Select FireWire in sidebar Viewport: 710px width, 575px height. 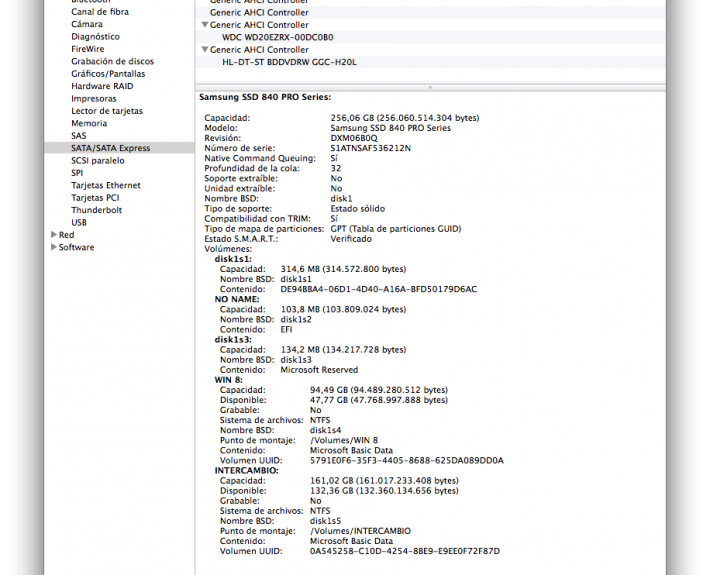87,49
